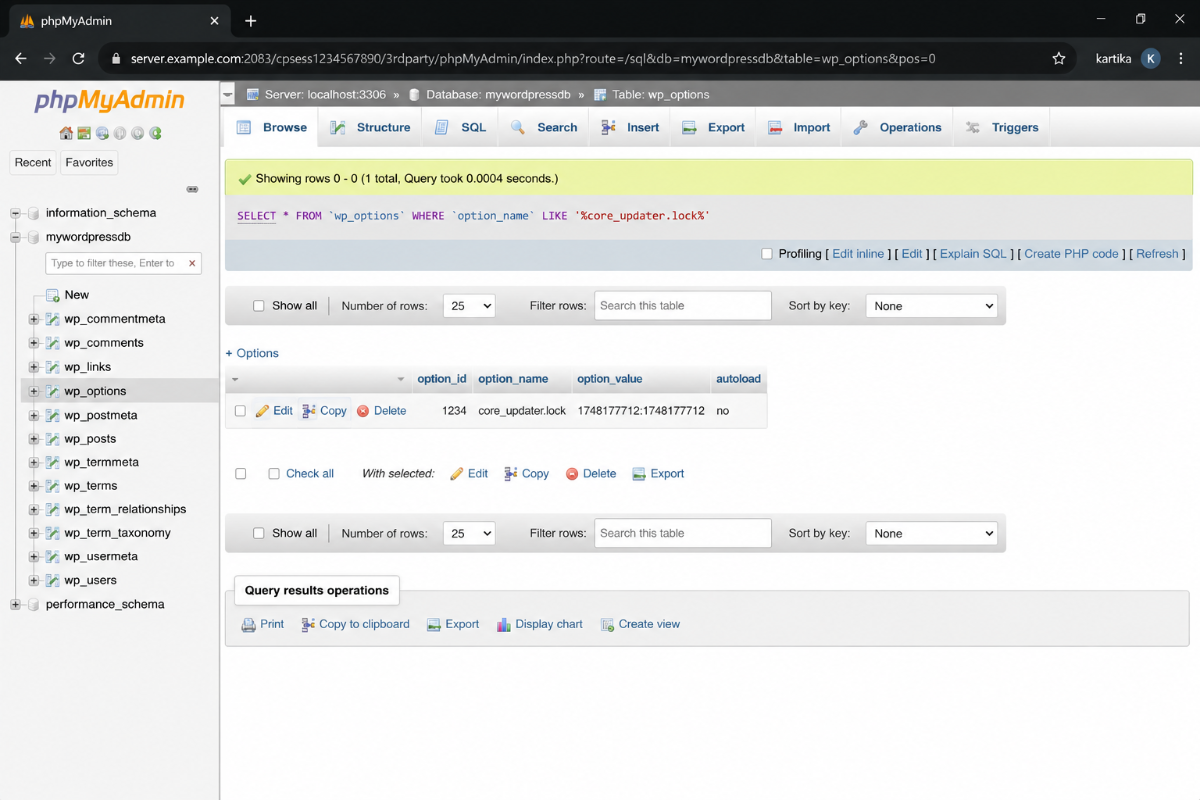Click the Edit inline link

[858, 254]
